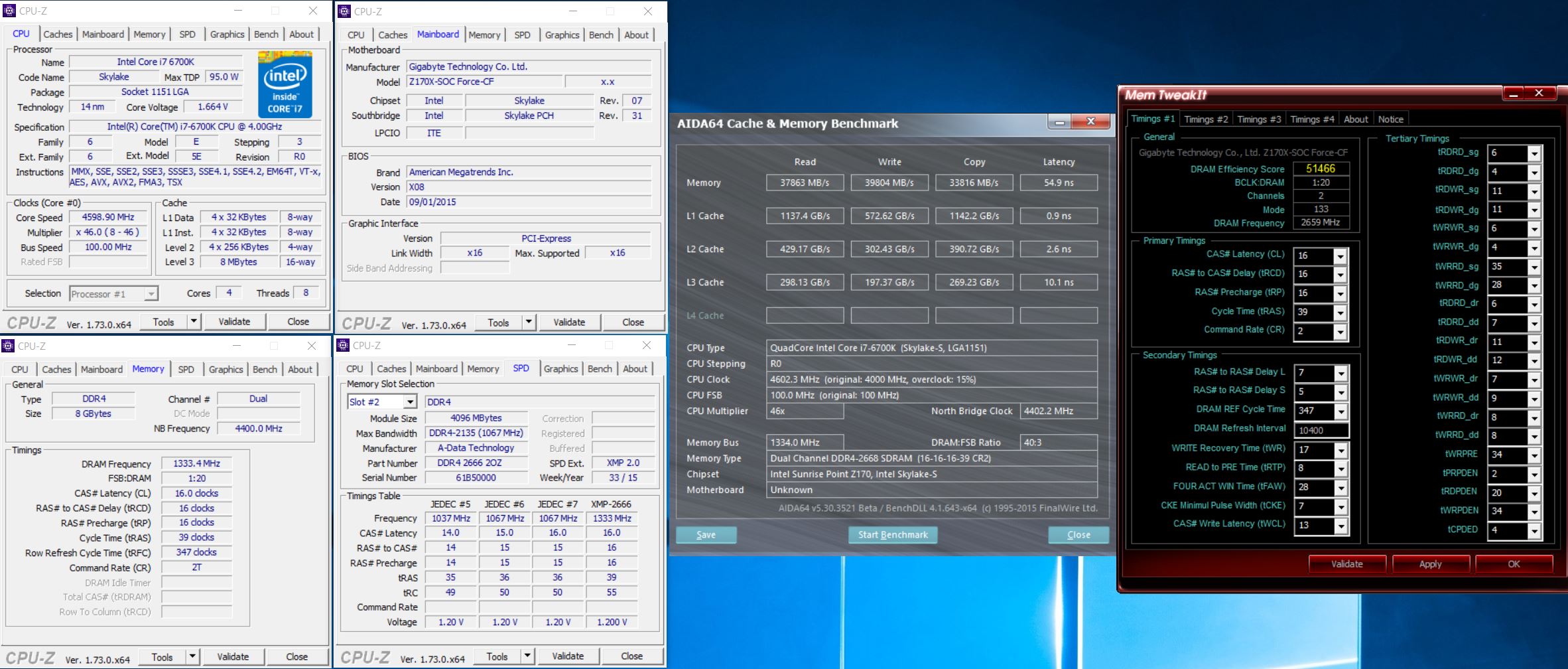Screen dimensions: 1568x669
Task: Click Save in the AIDA64 benchmark window
Action: tap(706, 535)
